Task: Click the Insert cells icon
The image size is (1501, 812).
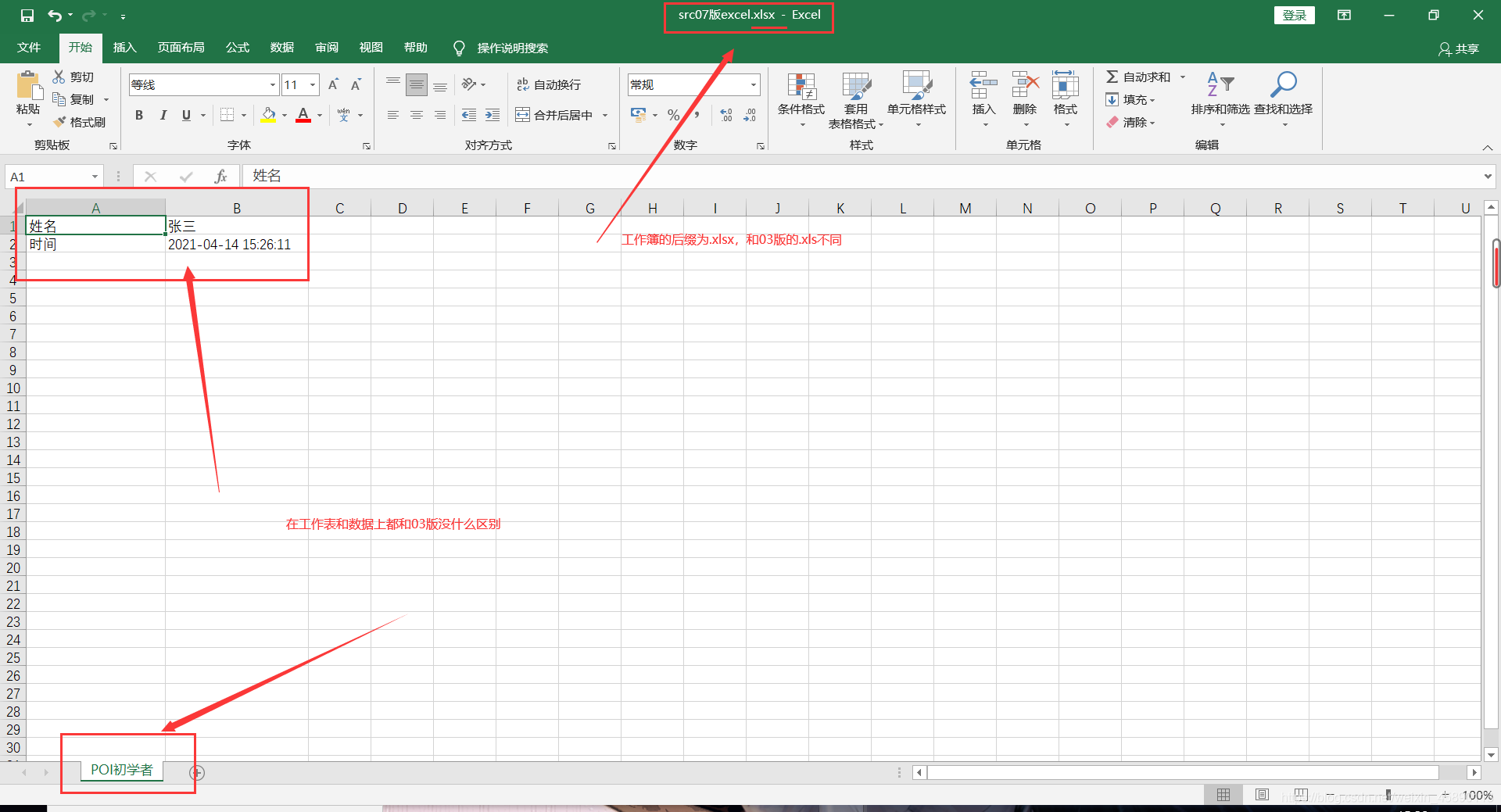Action: click(983, 85)
